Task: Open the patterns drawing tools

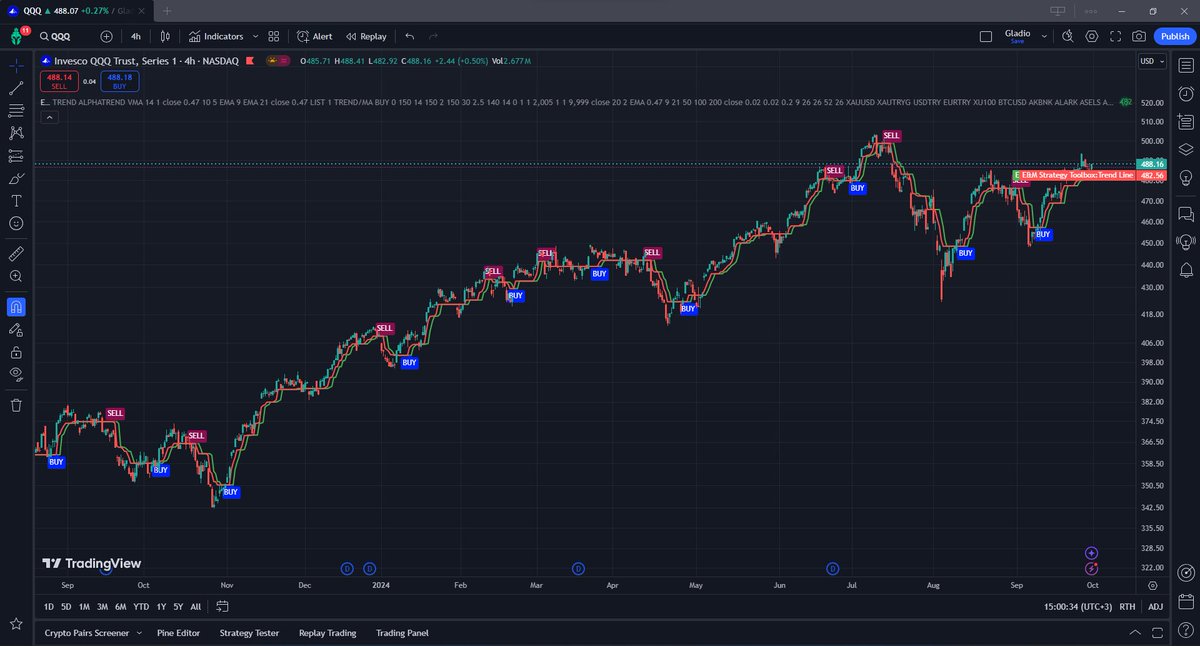Action: click(x=16, y=133)
